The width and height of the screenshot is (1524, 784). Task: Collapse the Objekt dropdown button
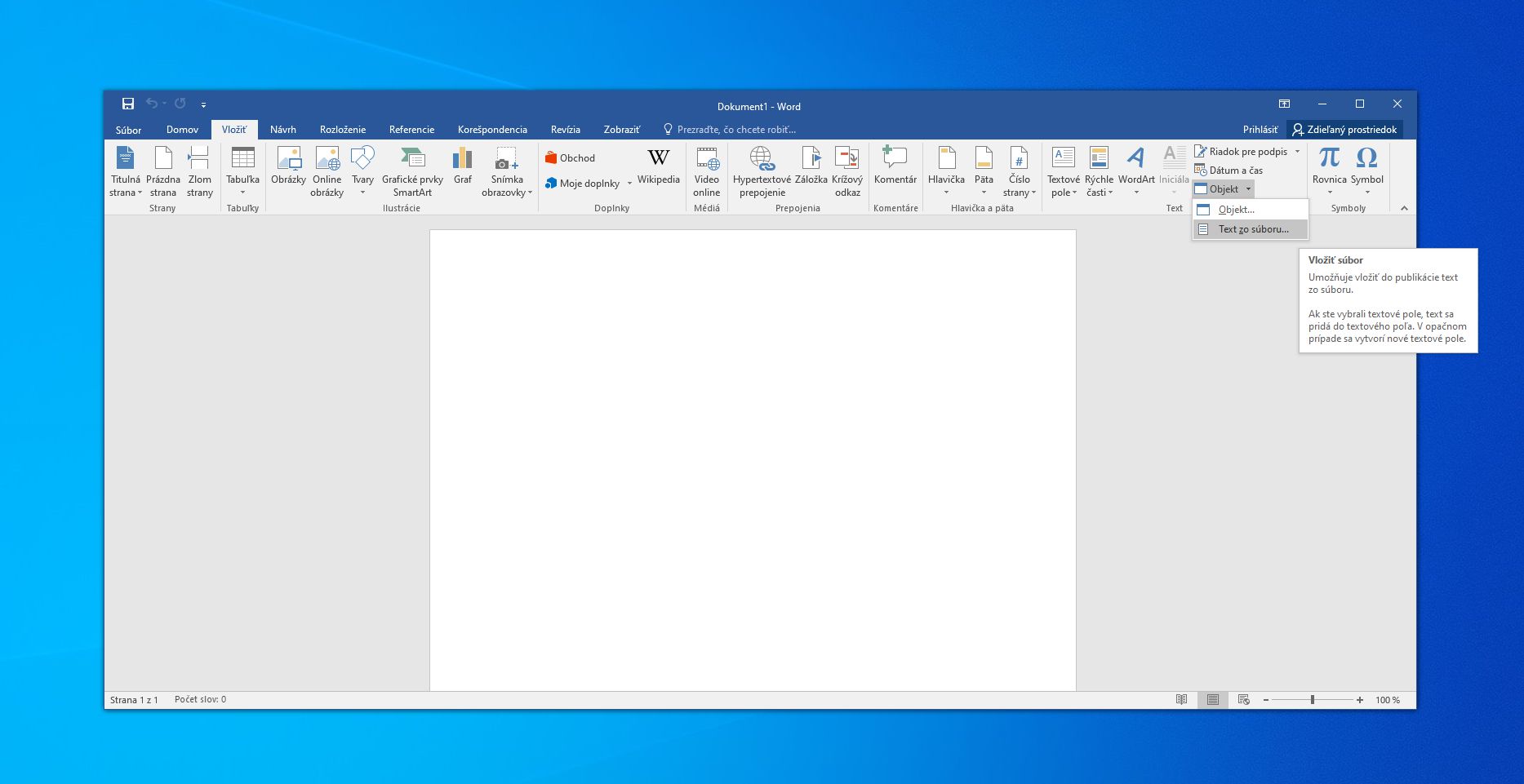(x=1223, y=188)
